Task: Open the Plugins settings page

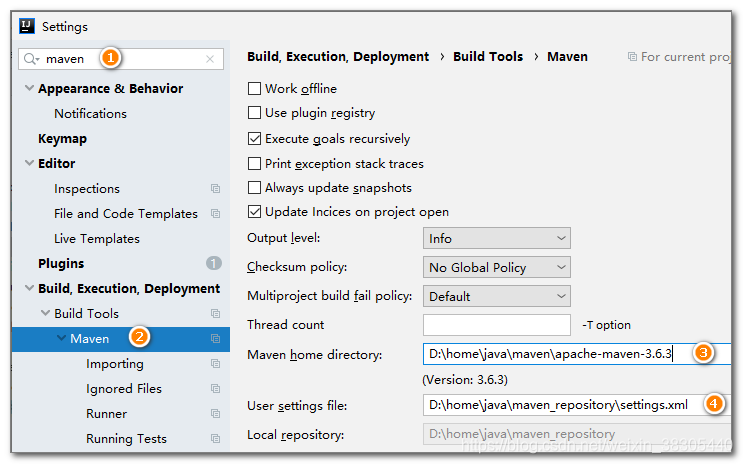Action: click(61, 264)
